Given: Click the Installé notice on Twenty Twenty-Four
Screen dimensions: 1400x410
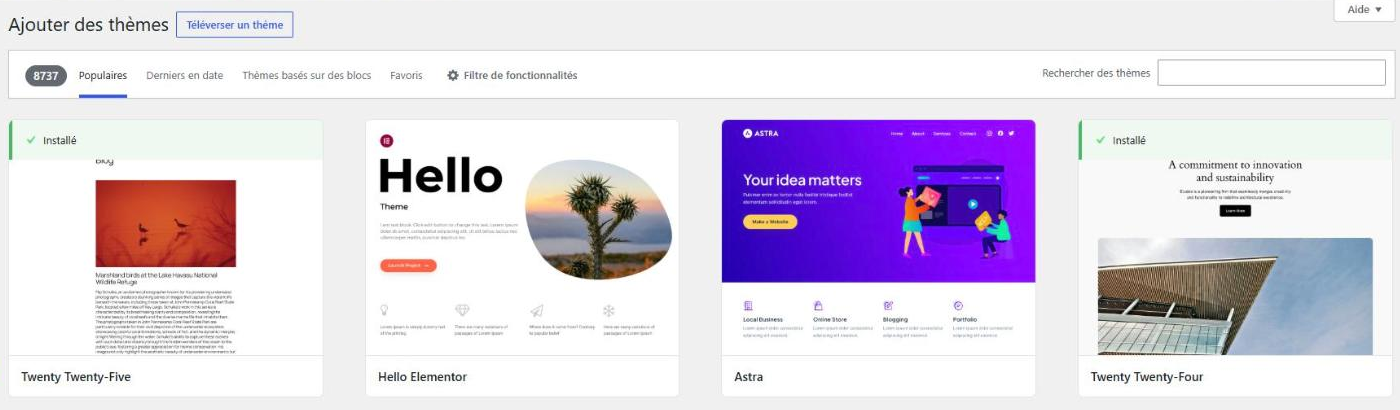Looking at the screenshot, I should (x=1235, y=140).
